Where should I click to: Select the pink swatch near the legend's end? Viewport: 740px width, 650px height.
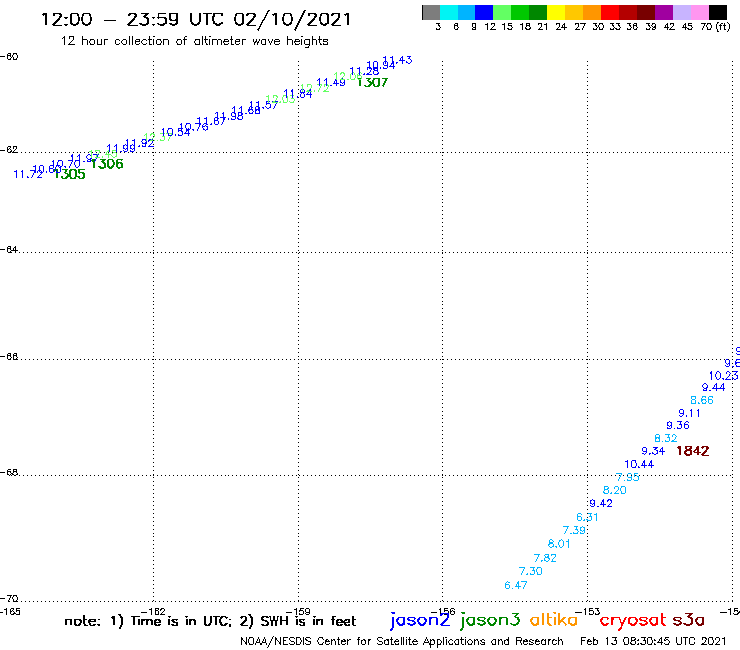pyautogui.click(x=699, y=12)
